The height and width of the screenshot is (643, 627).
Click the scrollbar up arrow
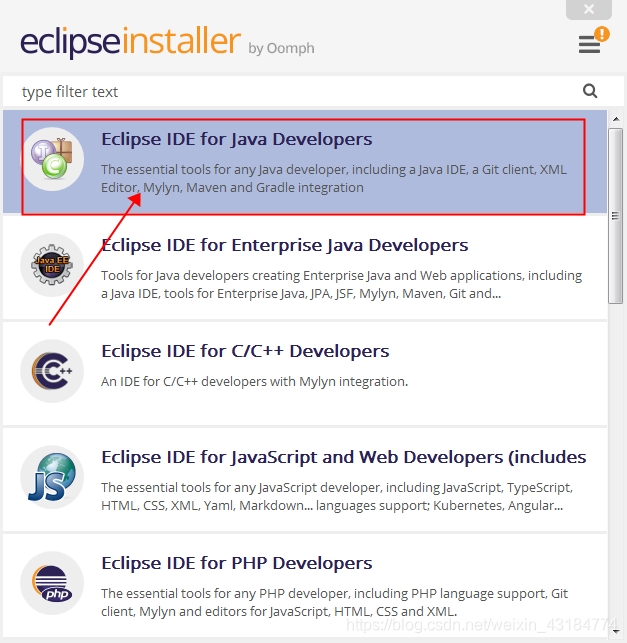(x=616, y=119)
